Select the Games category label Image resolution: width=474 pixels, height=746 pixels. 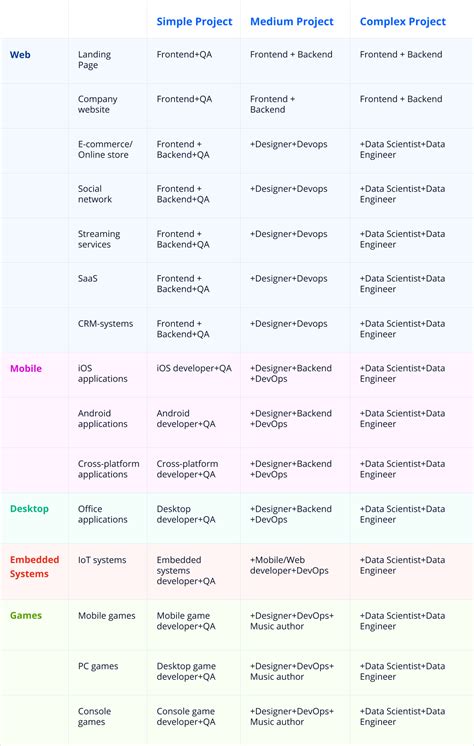point(26,615)
